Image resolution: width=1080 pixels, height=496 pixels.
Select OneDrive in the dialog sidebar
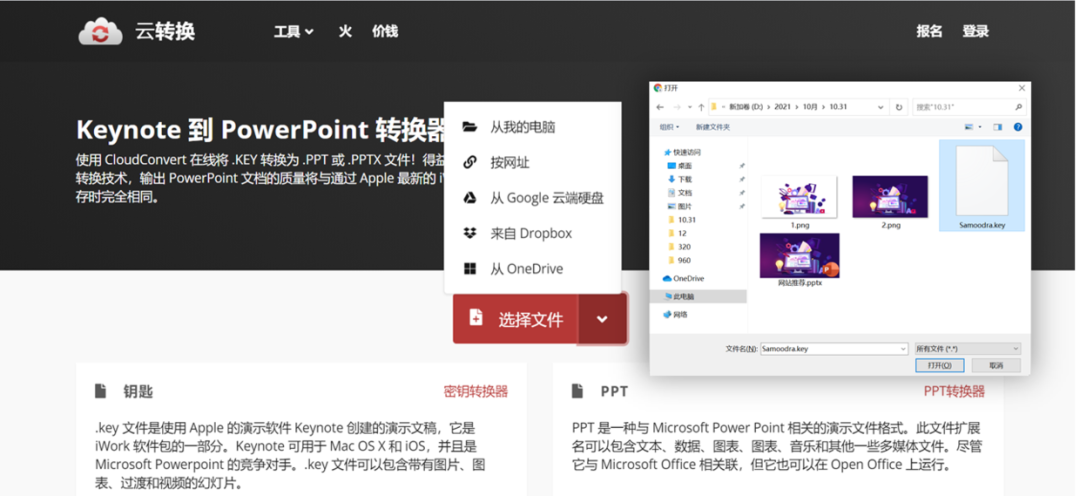683,278
